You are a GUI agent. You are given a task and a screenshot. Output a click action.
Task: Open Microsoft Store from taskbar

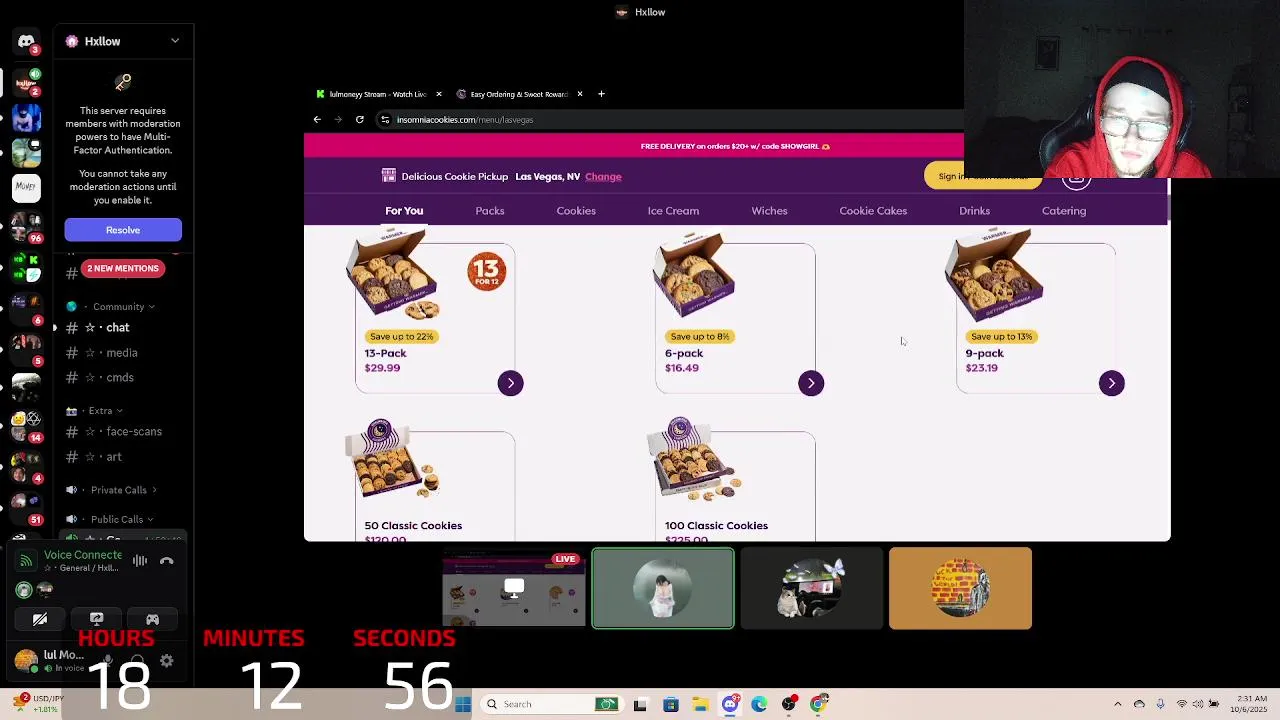[670, 704]
